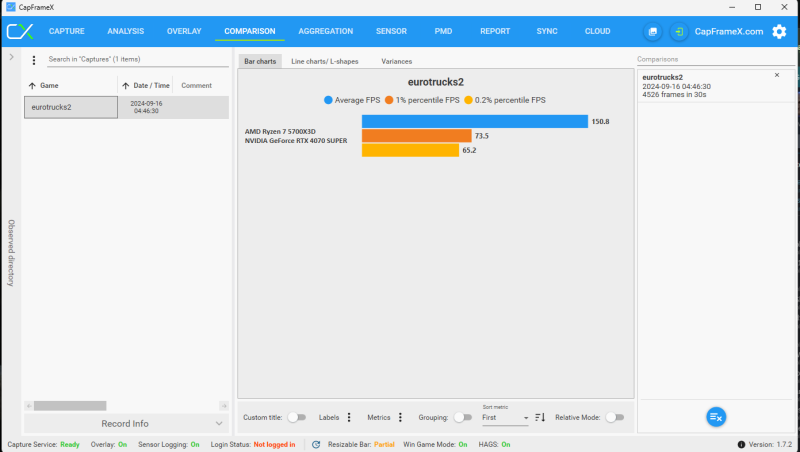The height and width of the screenshot is (452, 800).
Task: Click the Date / Time column header text
Action: tap(152, 86)
